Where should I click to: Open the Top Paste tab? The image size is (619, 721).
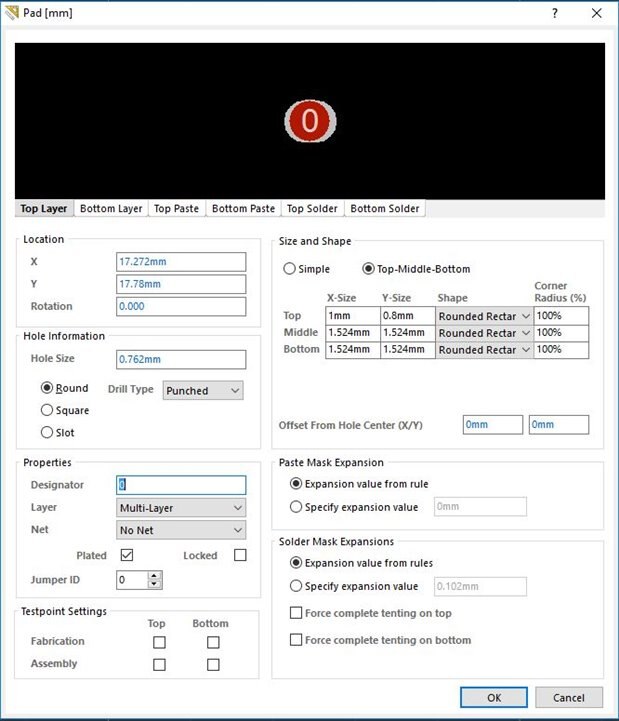click(x=176, y=209)
